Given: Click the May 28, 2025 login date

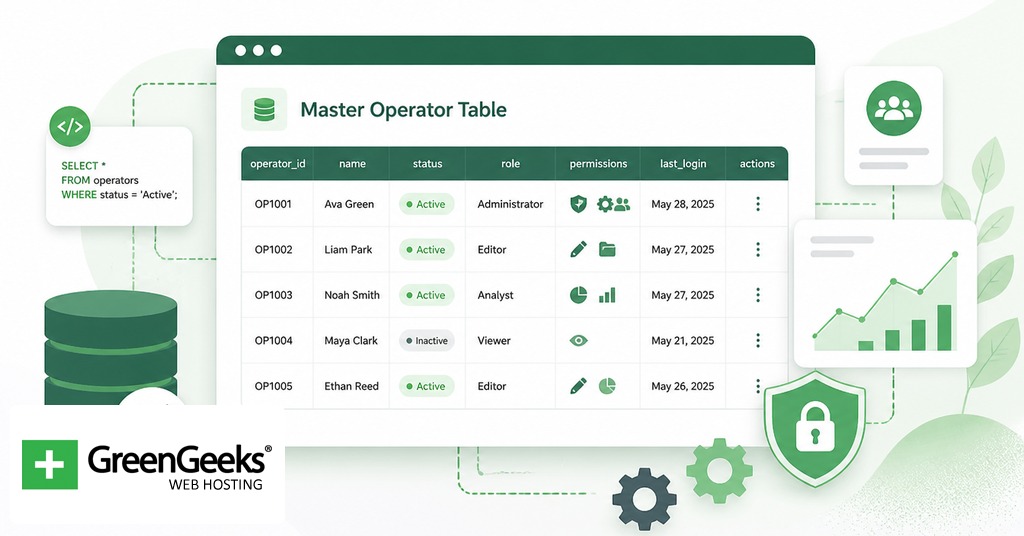Looking at the screenshot, I should [682, 204].
